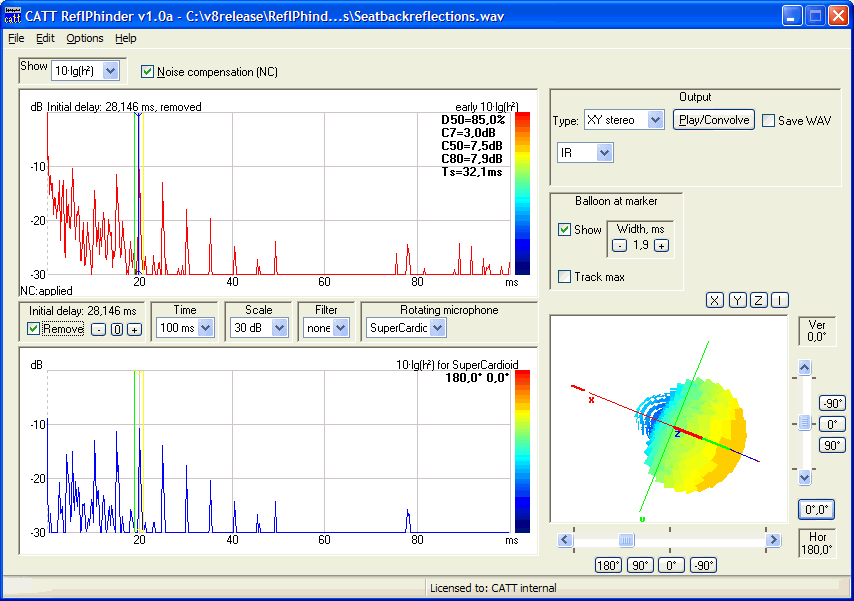Click the horizontal rotation slider thumb
Viewport: 854px width, 601px height.
click(x=626, y=540)
